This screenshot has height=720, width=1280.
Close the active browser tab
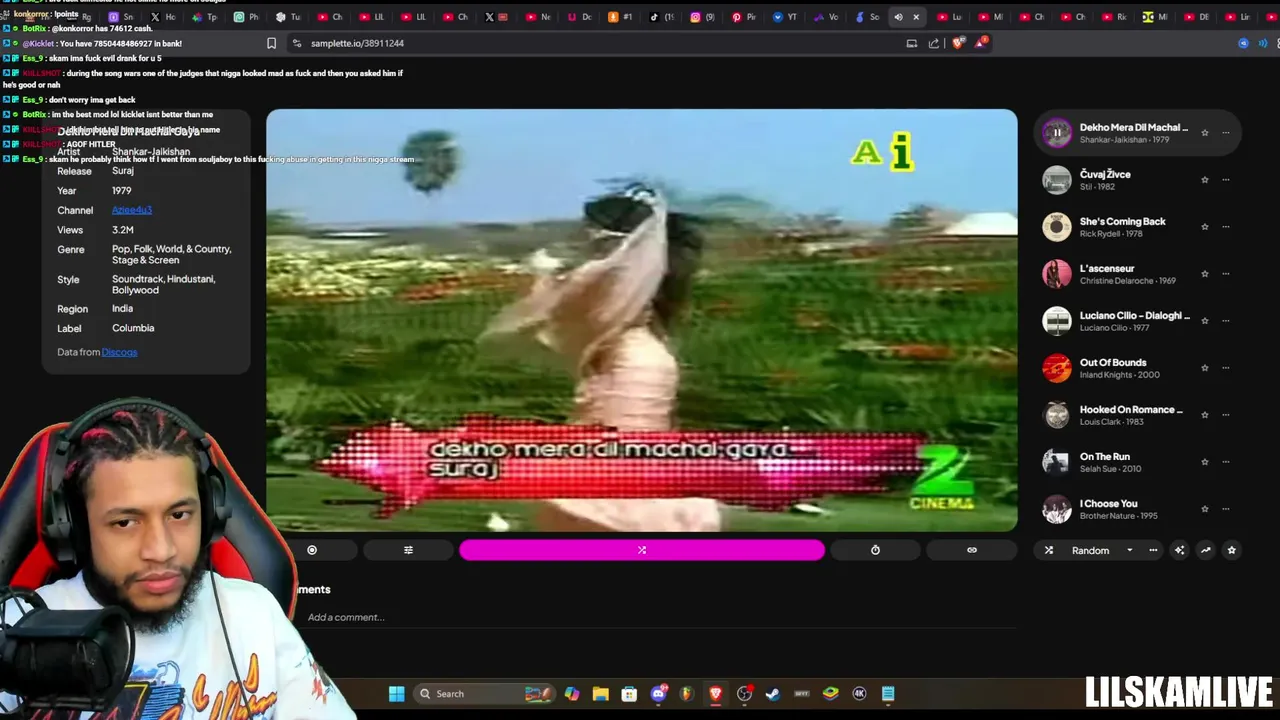916,17
